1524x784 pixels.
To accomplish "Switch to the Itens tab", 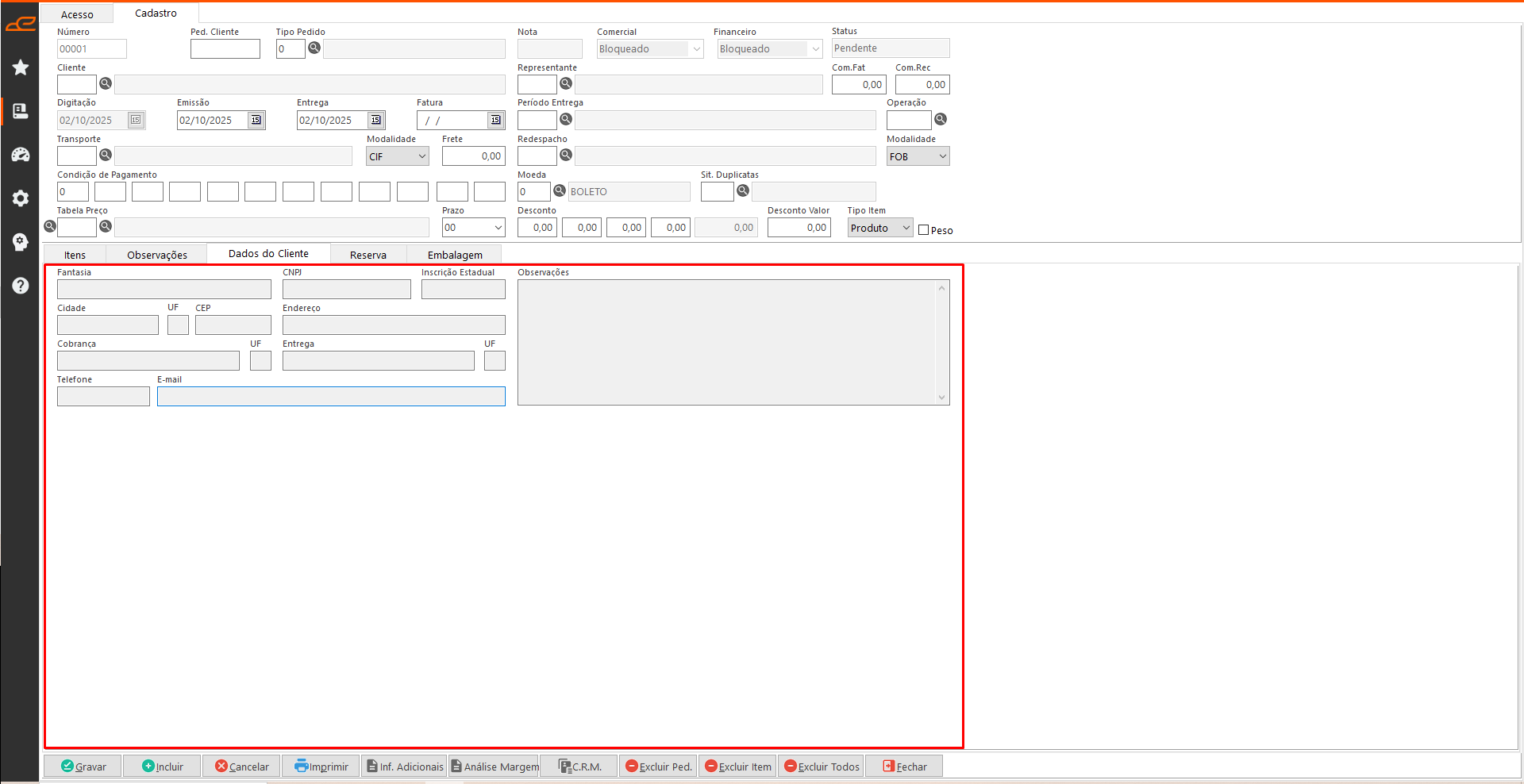I will click(75, 255).
